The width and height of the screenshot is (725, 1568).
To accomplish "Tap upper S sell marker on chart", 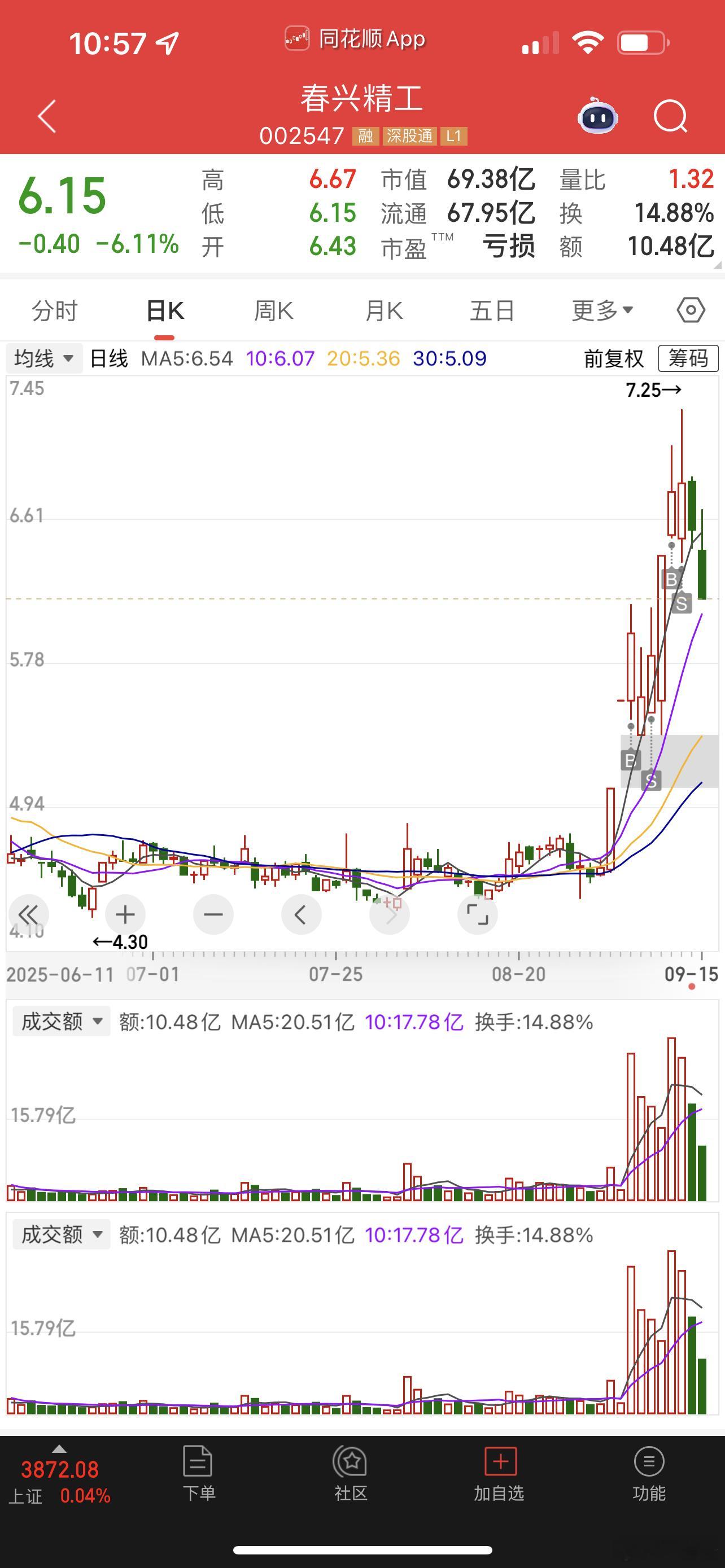I will pyautogui.click(x=682, y=603).
